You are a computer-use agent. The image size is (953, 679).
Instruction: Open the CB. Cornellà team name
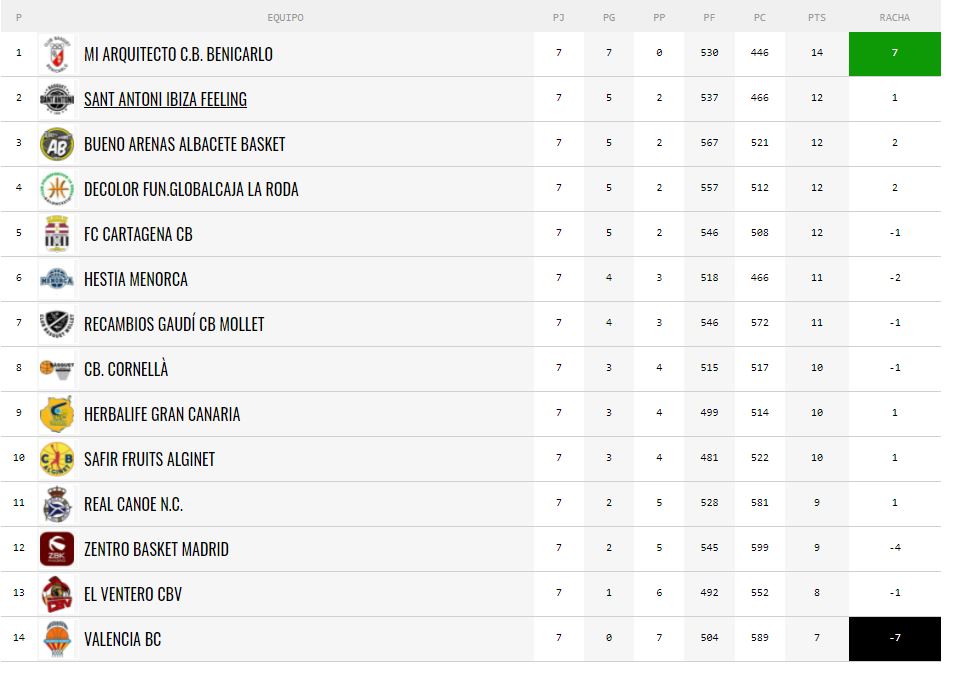point(126,369)
